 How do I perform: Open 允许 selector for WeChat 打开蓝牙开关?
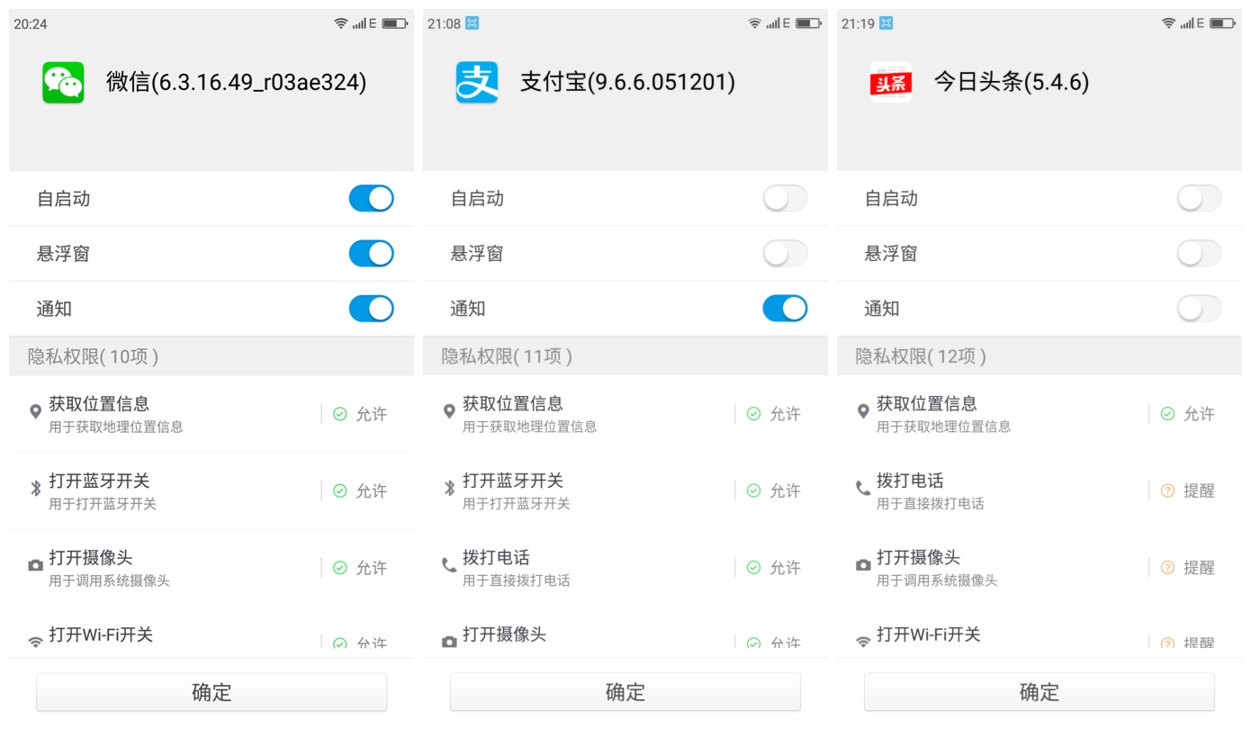[360, 491]
